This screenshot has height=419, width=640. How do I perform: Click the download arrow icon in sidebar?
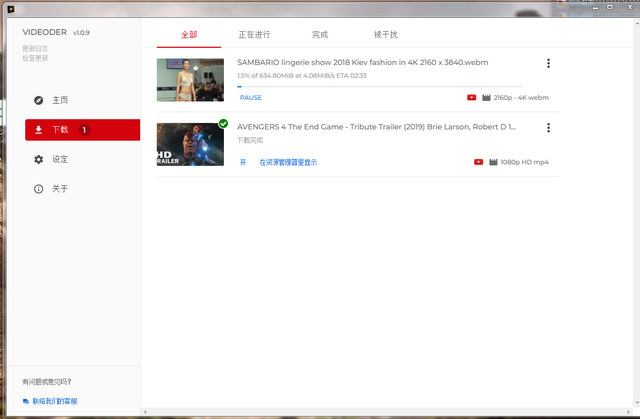point(38,130)
